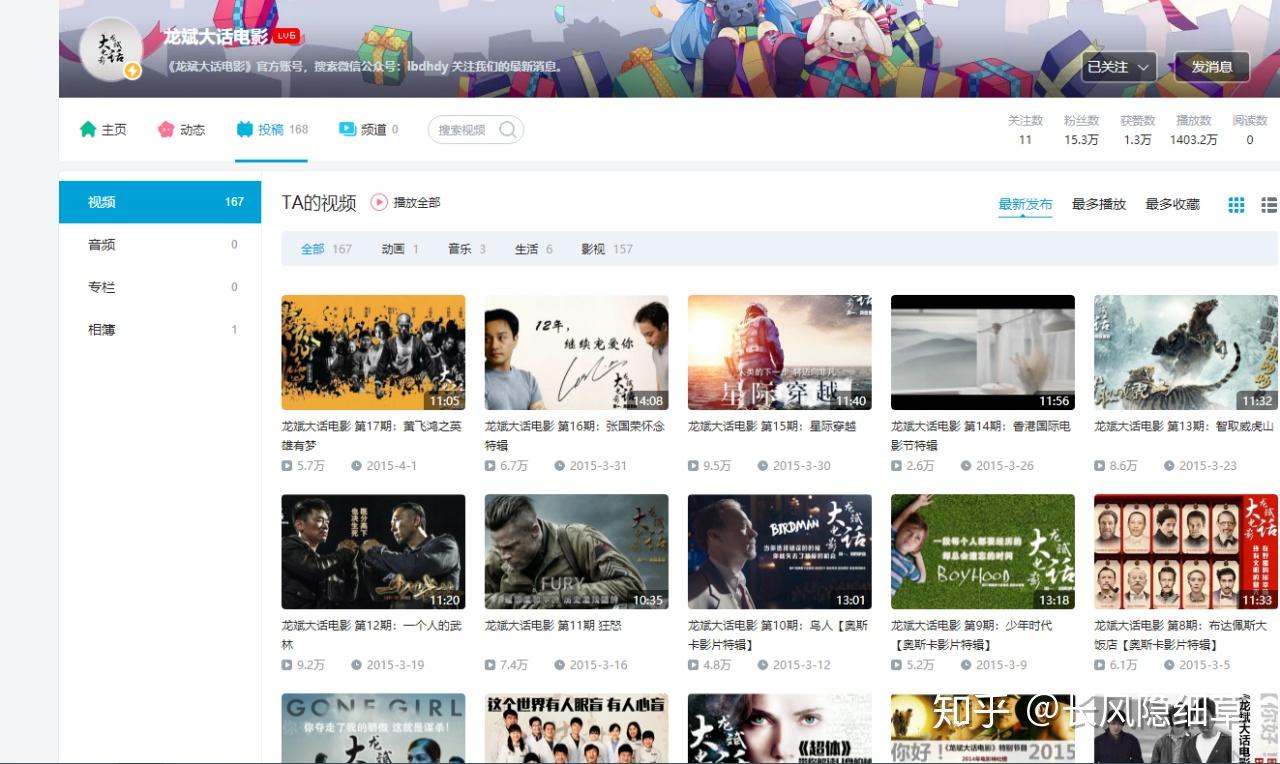Click the 主页 house icon
The height and width of the screenshot is (764, 1280).
tap(88, 129)
